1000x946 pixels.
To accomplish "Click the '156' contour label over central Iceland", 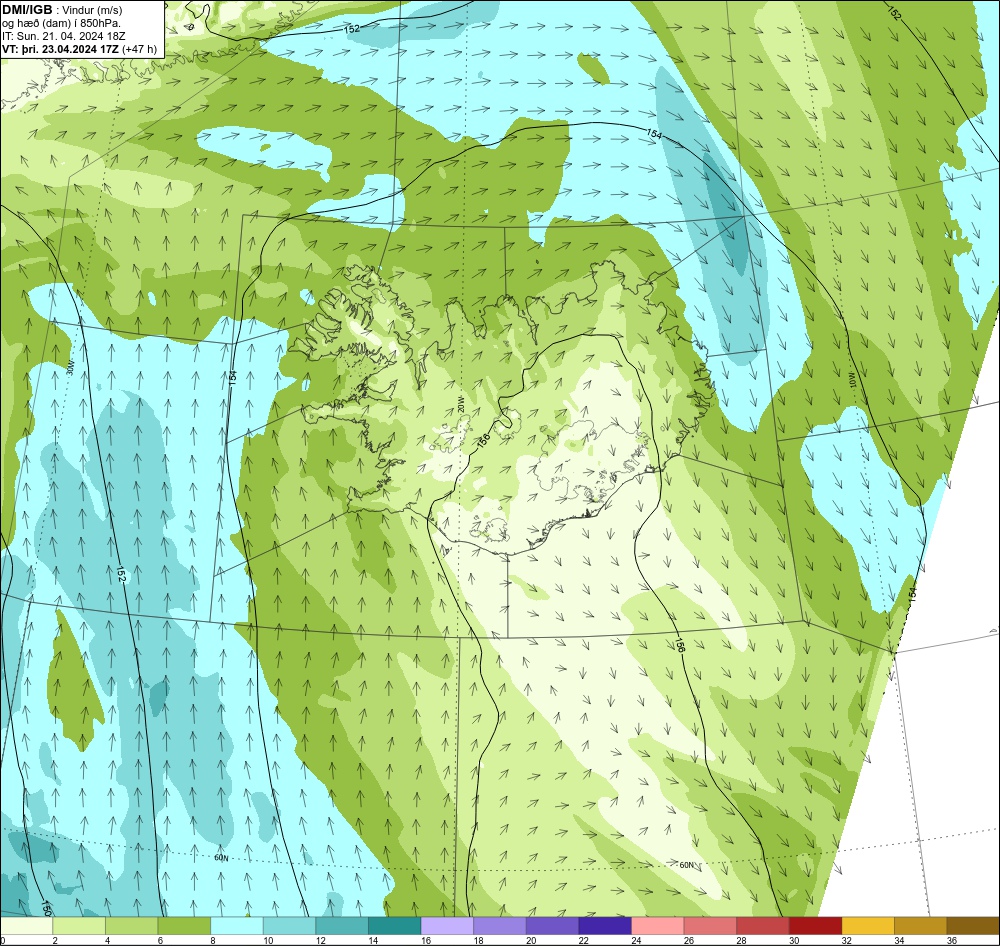I will click(x=483, y=440).
